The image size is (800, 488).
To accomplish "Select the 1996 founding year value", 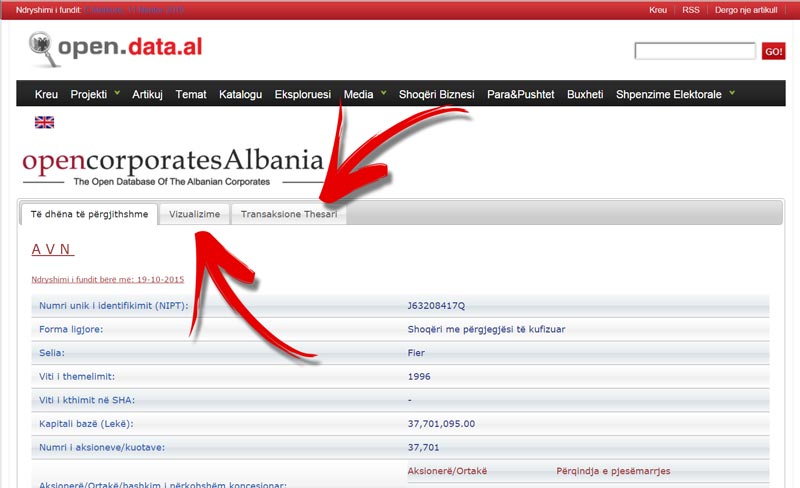I will 419,377.
